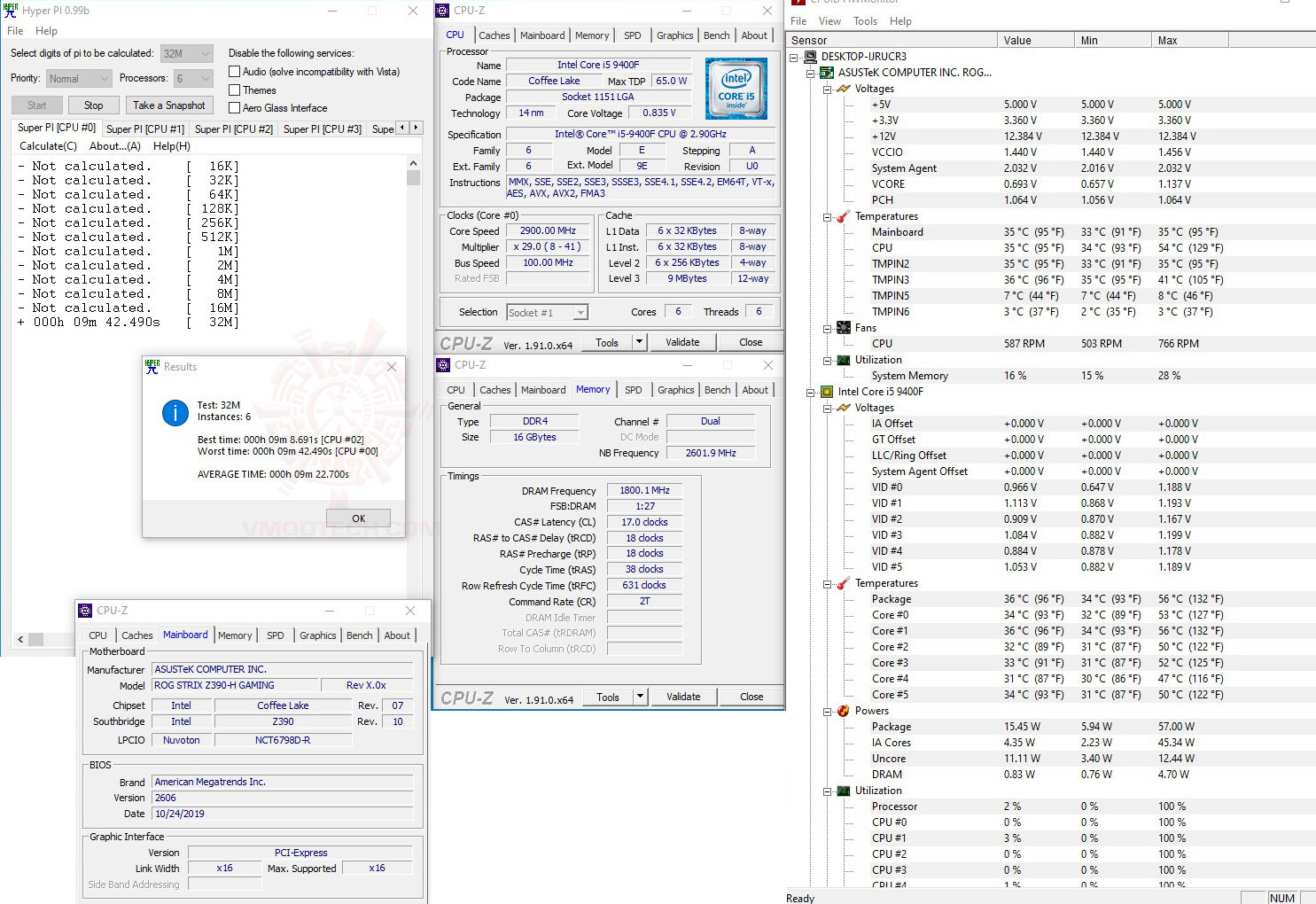Click the Take a Snapshot button
This screenshot has height=904, width=1316.
169,105
